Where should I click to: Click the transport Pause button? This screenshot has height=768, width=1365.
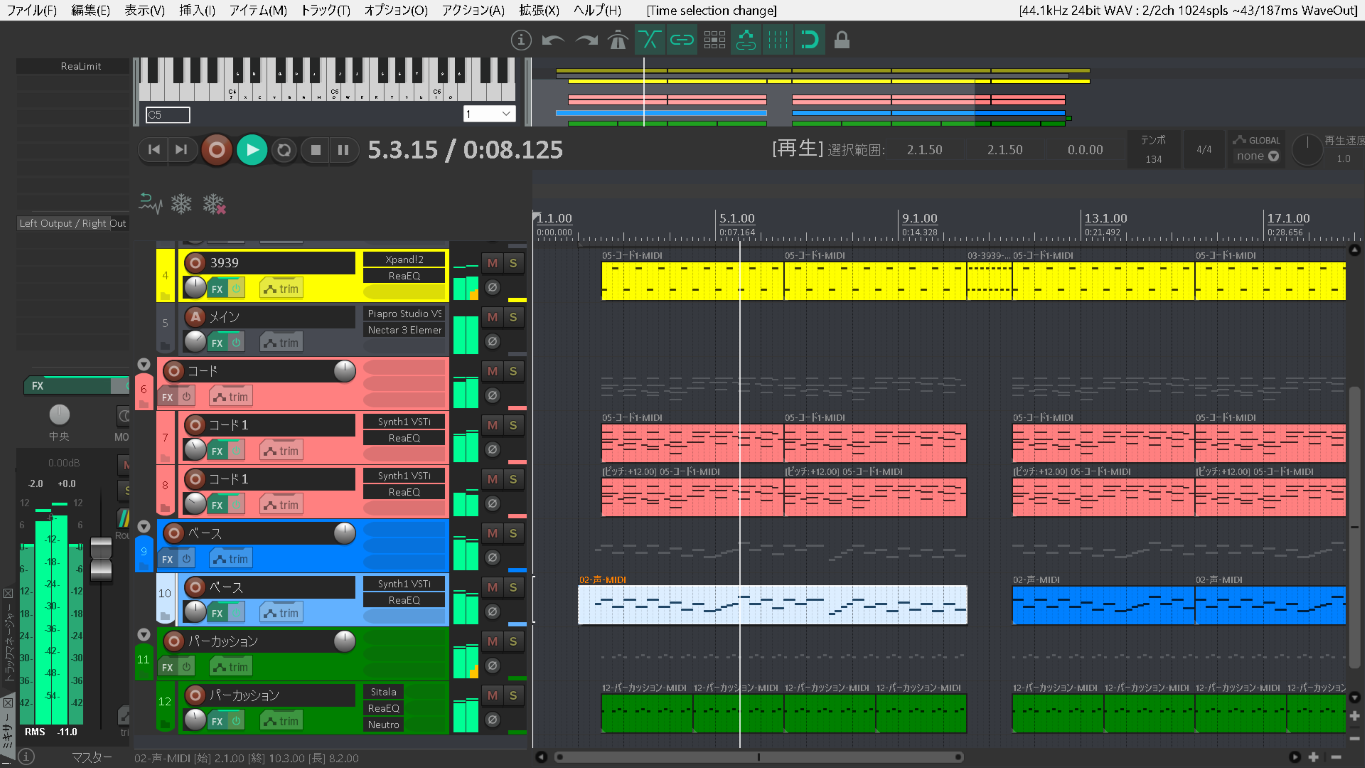343,150
